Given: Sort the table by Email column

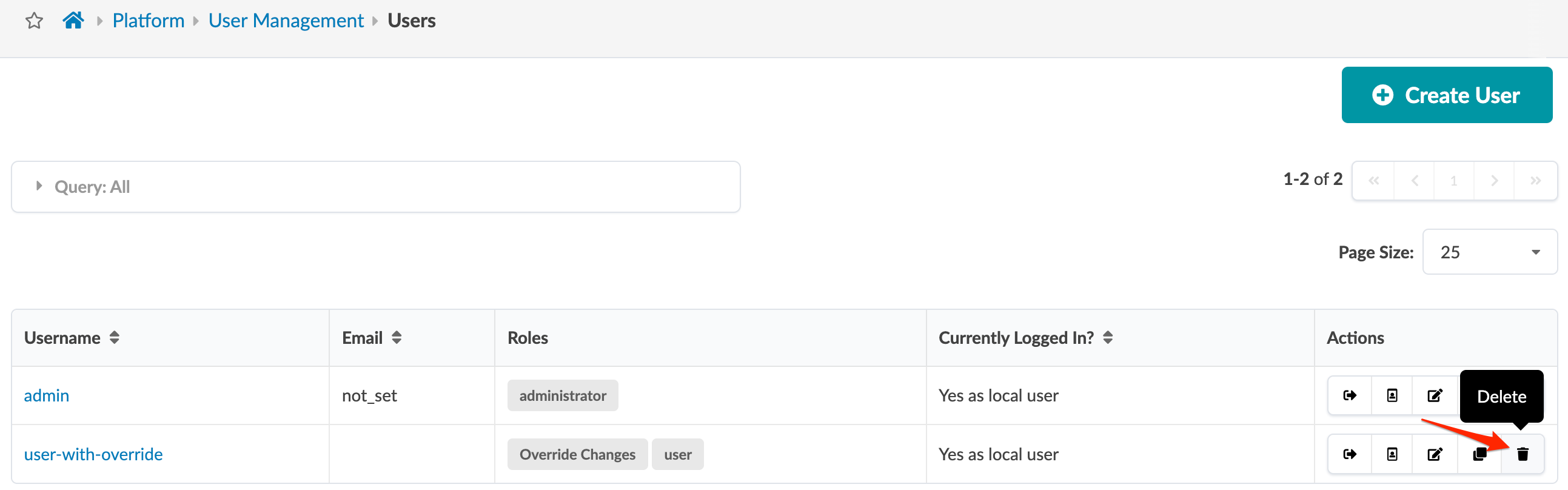Looking at the screenshot, I should pos(397,338).
